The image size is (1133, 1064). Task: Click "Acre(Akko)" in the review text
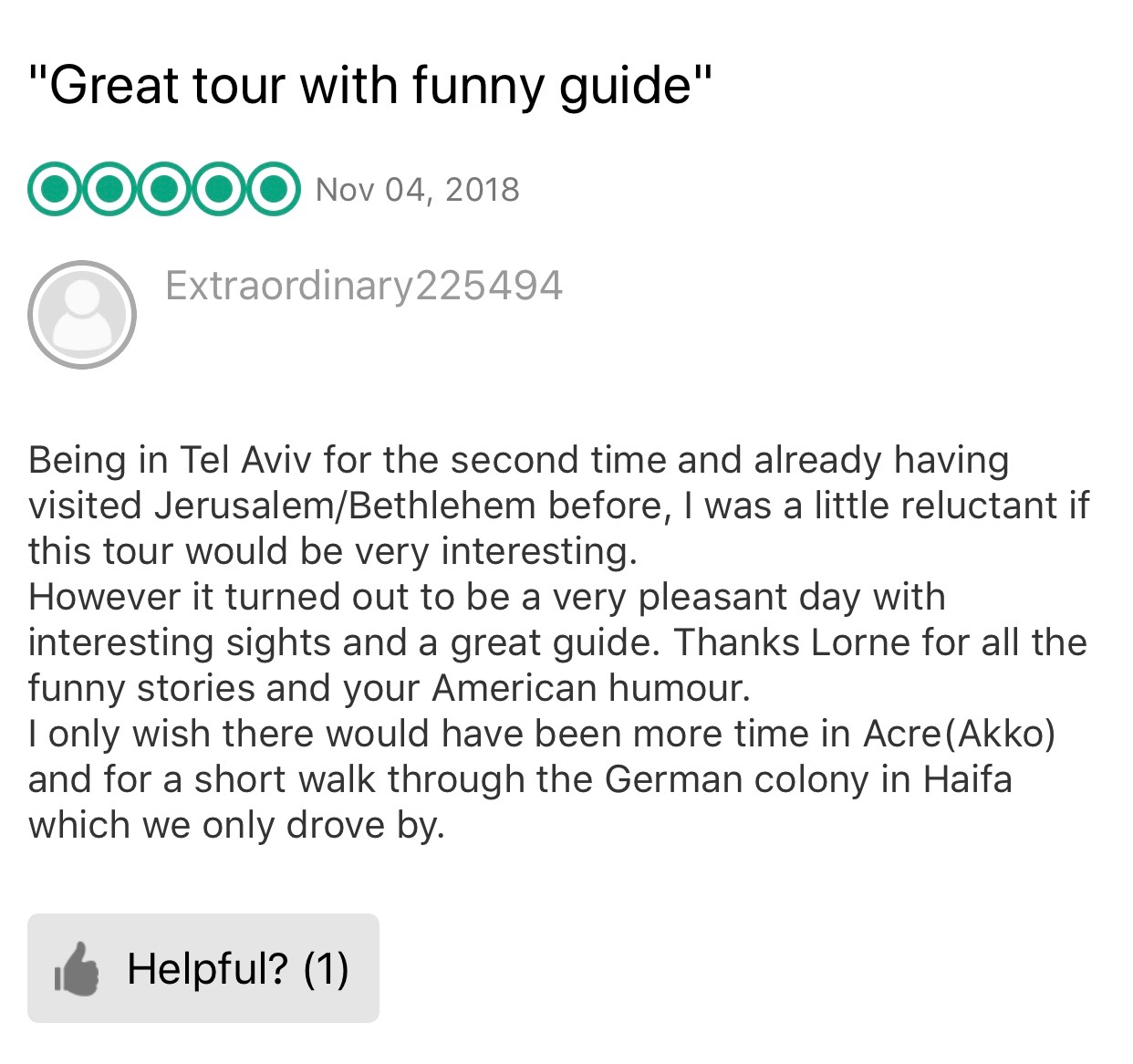click(x=959, y=734)
